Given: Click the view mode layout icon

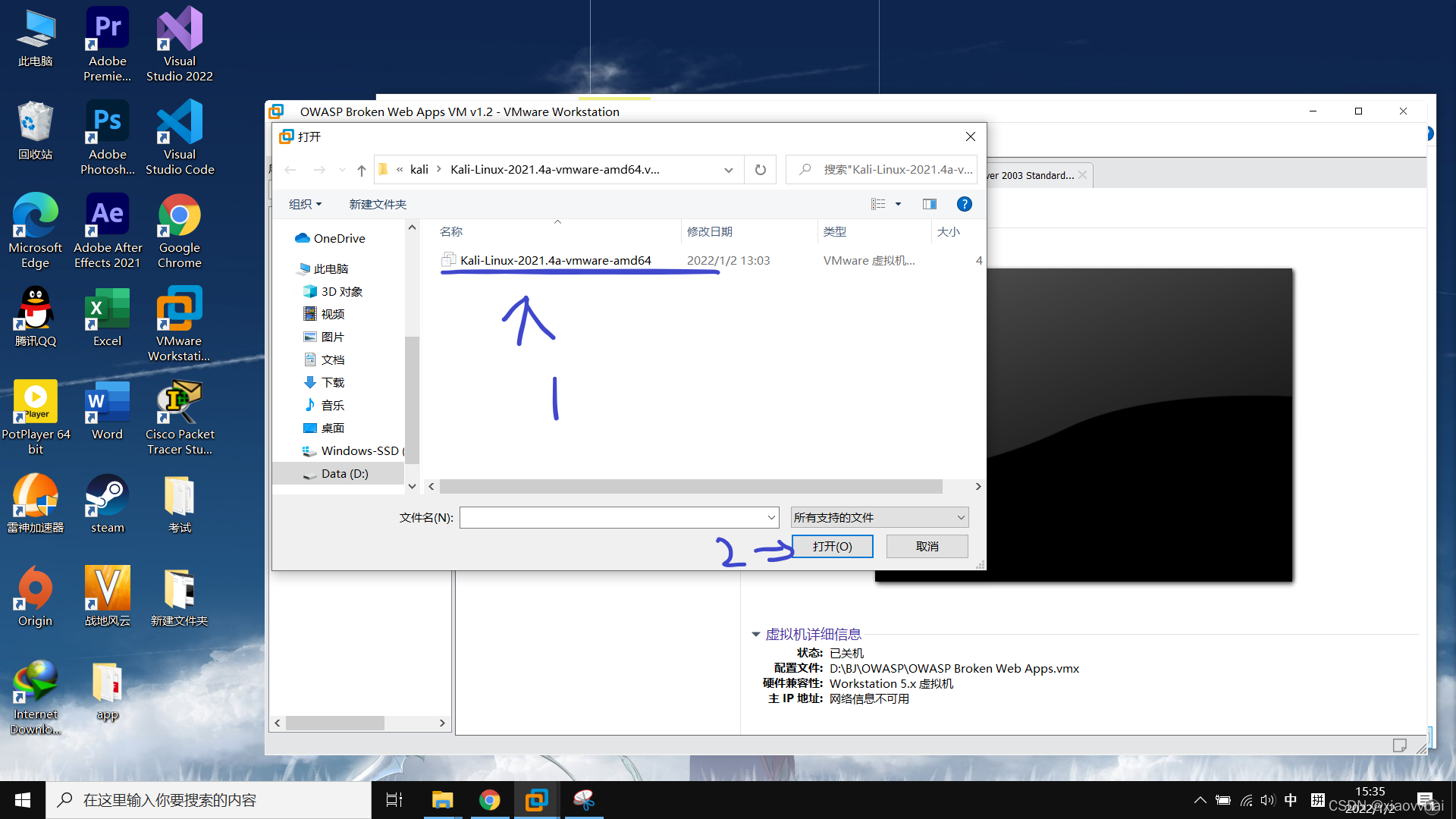Looking at the screenshot, I should [x=878, y=204].
